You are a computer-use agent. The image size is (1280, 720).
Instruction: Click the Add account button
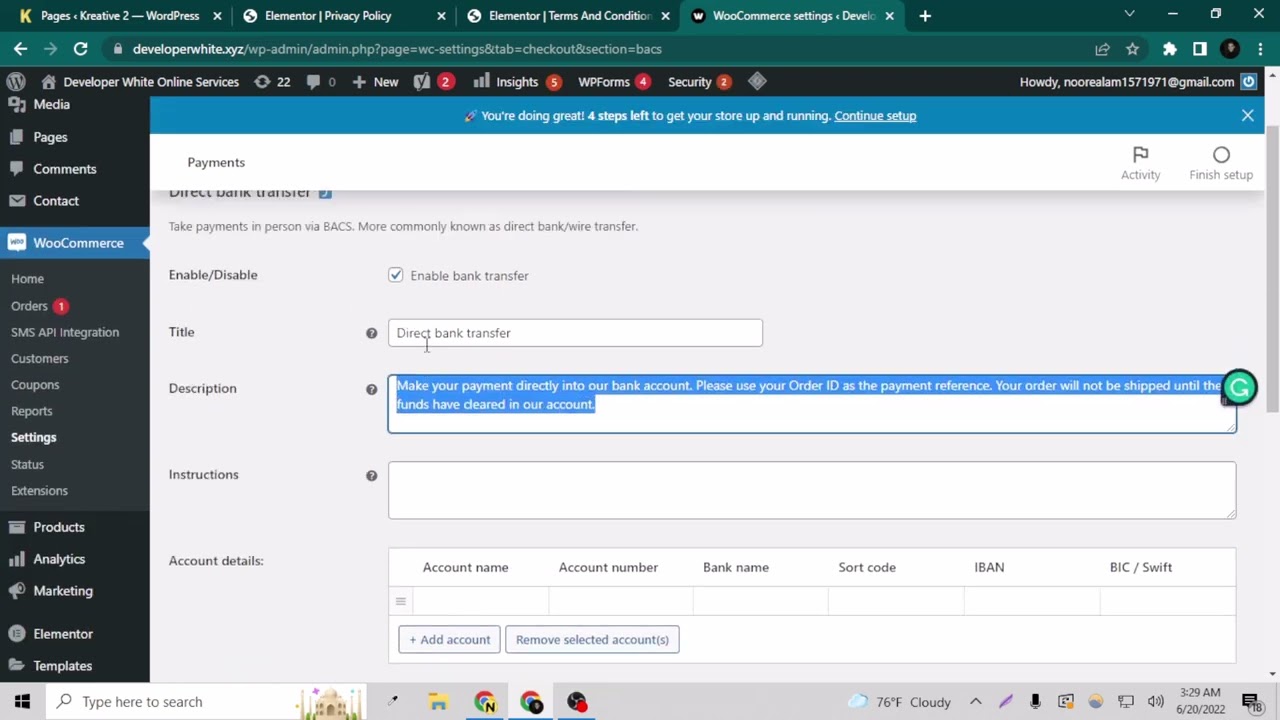click(x=450, y=640)
